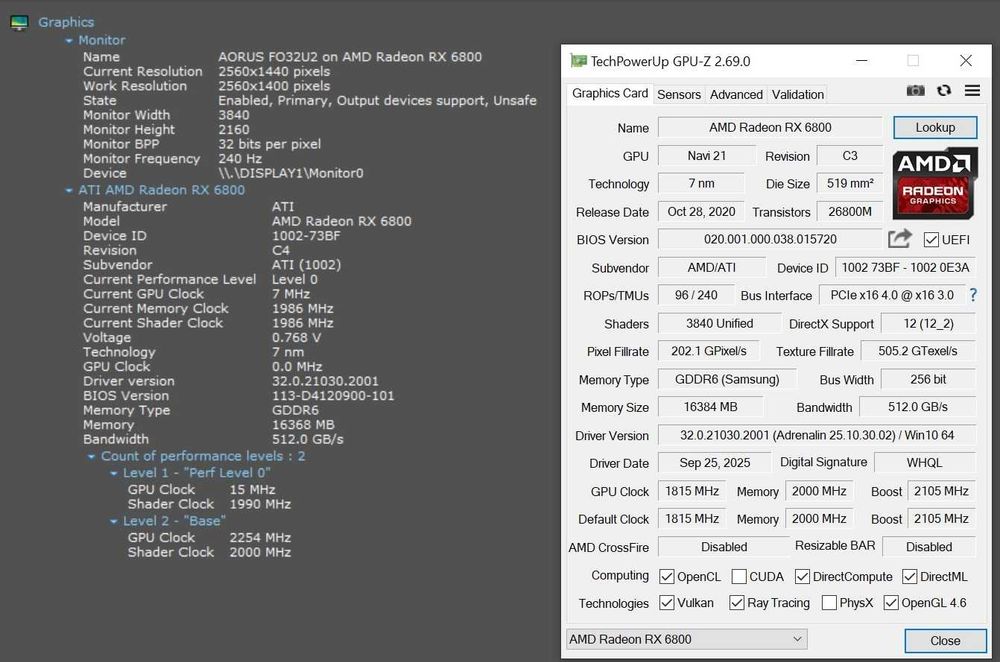This screenshot has height=662, width=1000.
Task: Collapse the ATI AMD Radeon RX 6800 node
Action: coord(69,191)
